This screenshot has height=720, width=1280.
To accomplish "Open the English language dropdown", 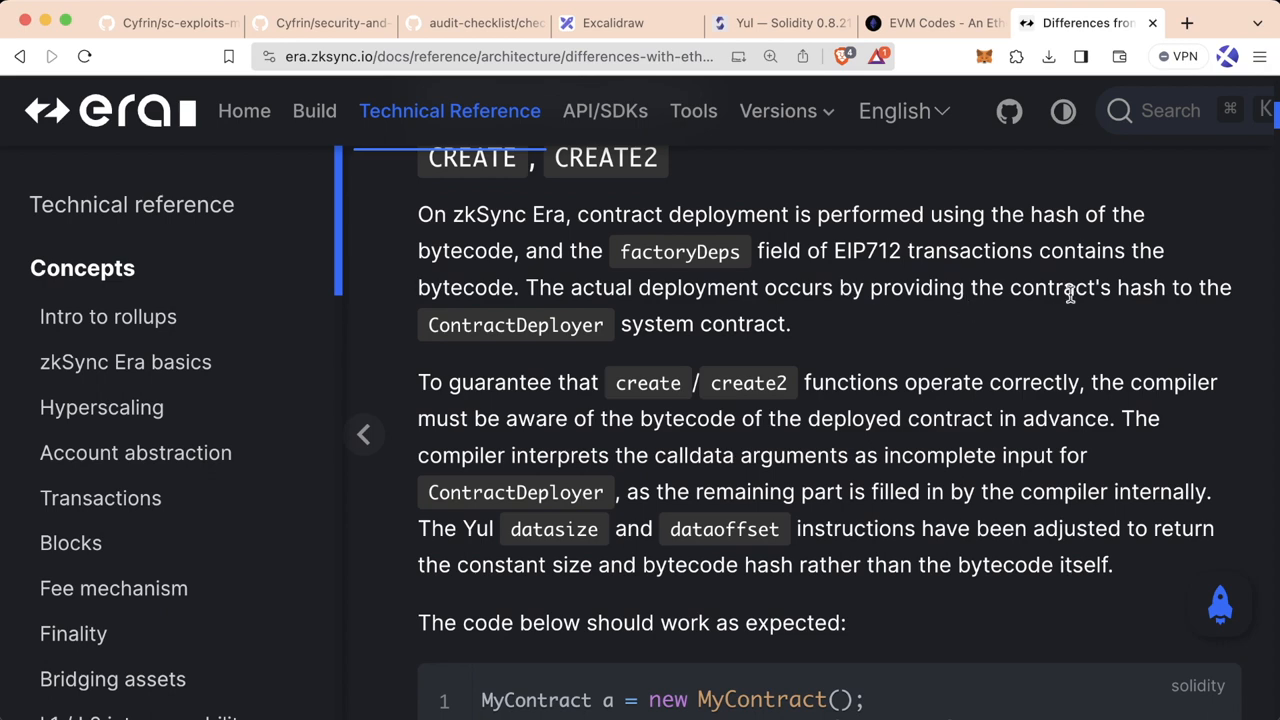I will 902,111.
